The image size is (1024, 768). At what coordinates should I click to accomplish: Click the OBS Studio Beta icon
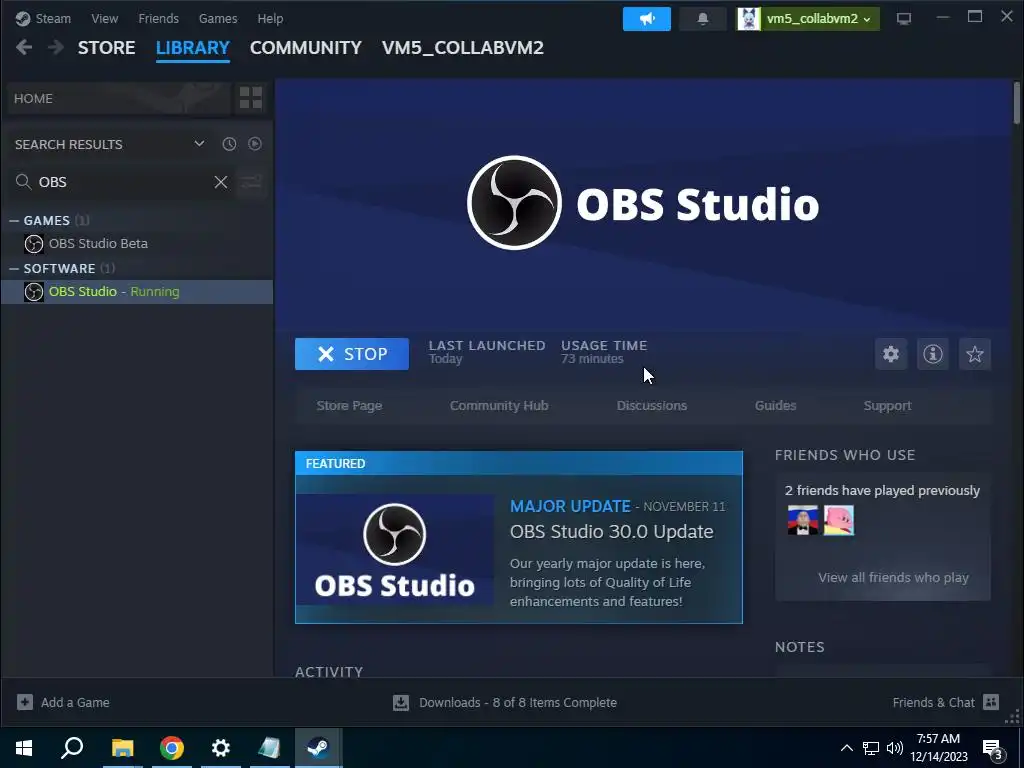34,244
